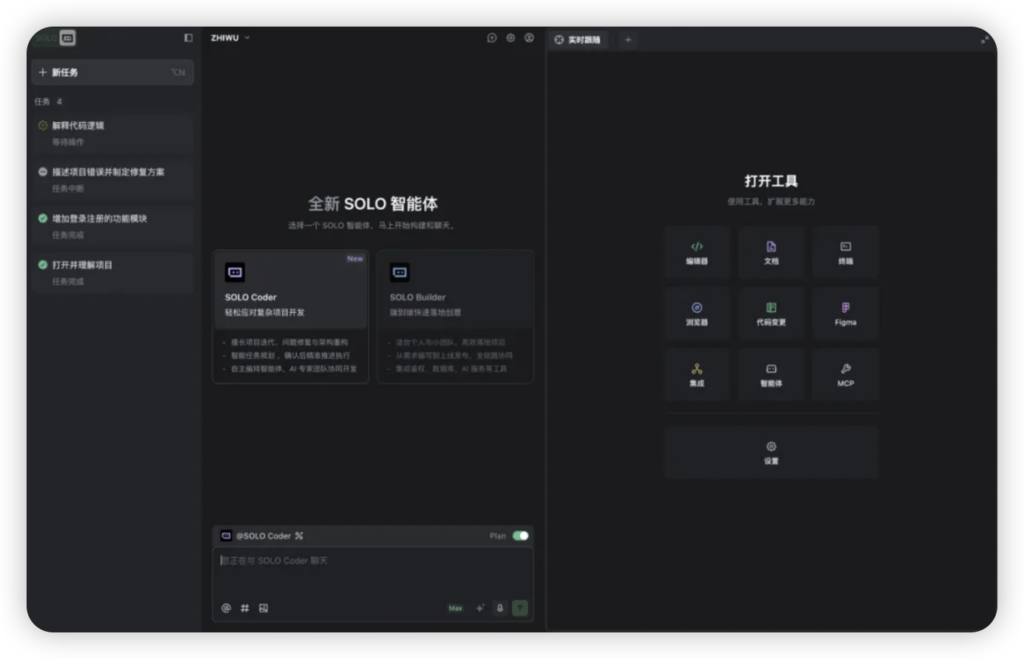
Task: Expand the right panel with the corner arrows
Action: [985, 39]
